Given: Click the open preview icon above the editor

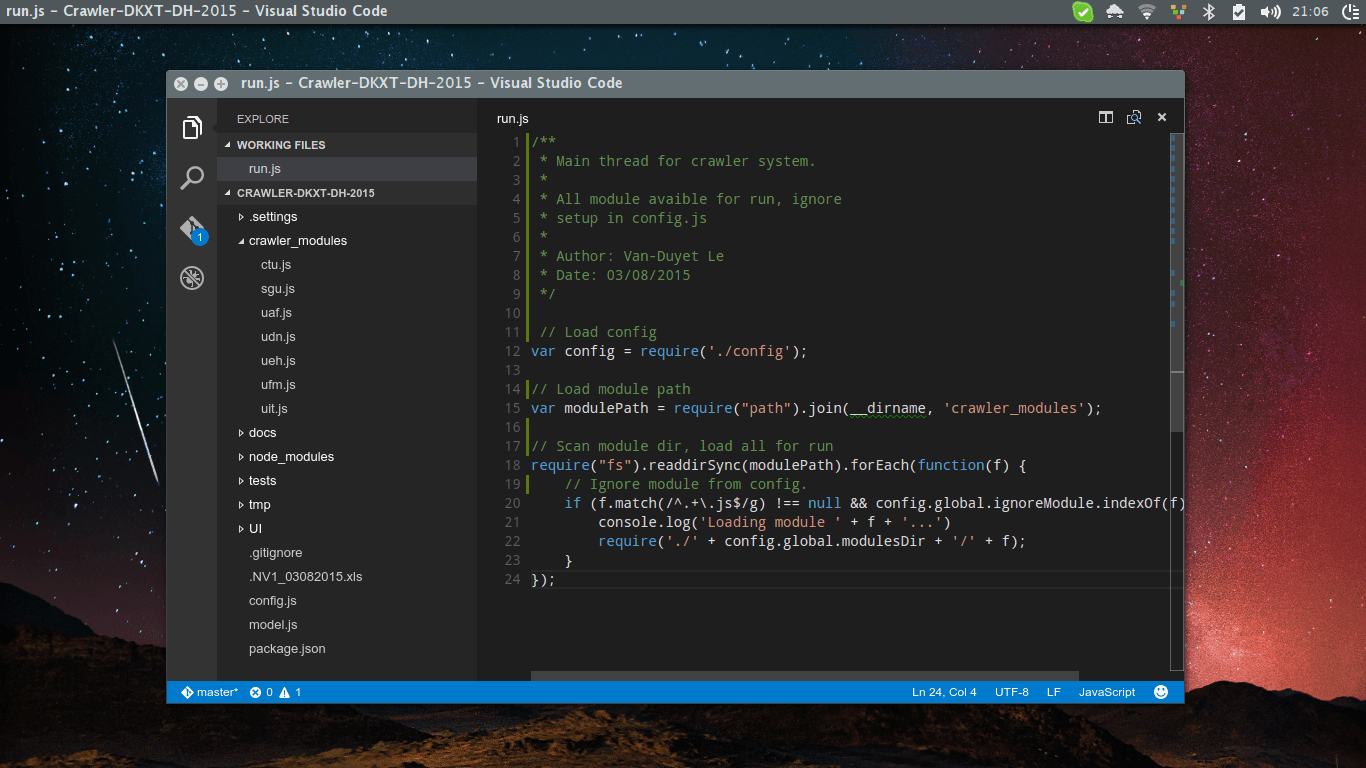Looking at the screenshot, I should pyautogui.click(x=1134, y=117).
